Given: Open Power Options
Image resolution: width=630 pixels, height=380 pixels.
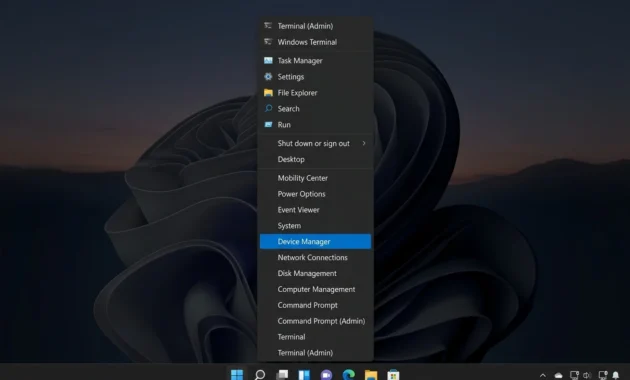Looking at the screenshot, I should pos(315,194).
